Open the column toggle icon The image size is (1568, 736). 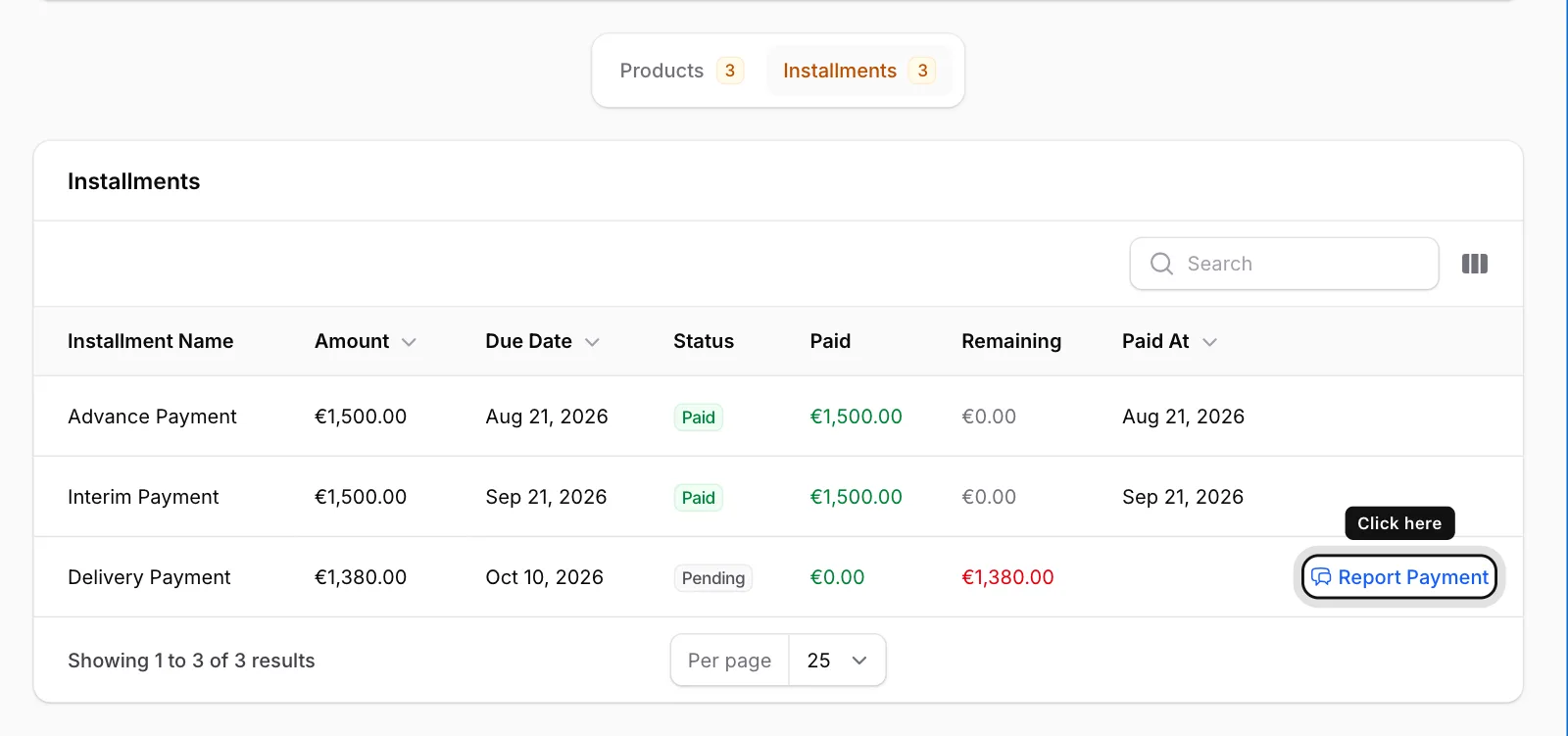click(x=1474, y=264)
